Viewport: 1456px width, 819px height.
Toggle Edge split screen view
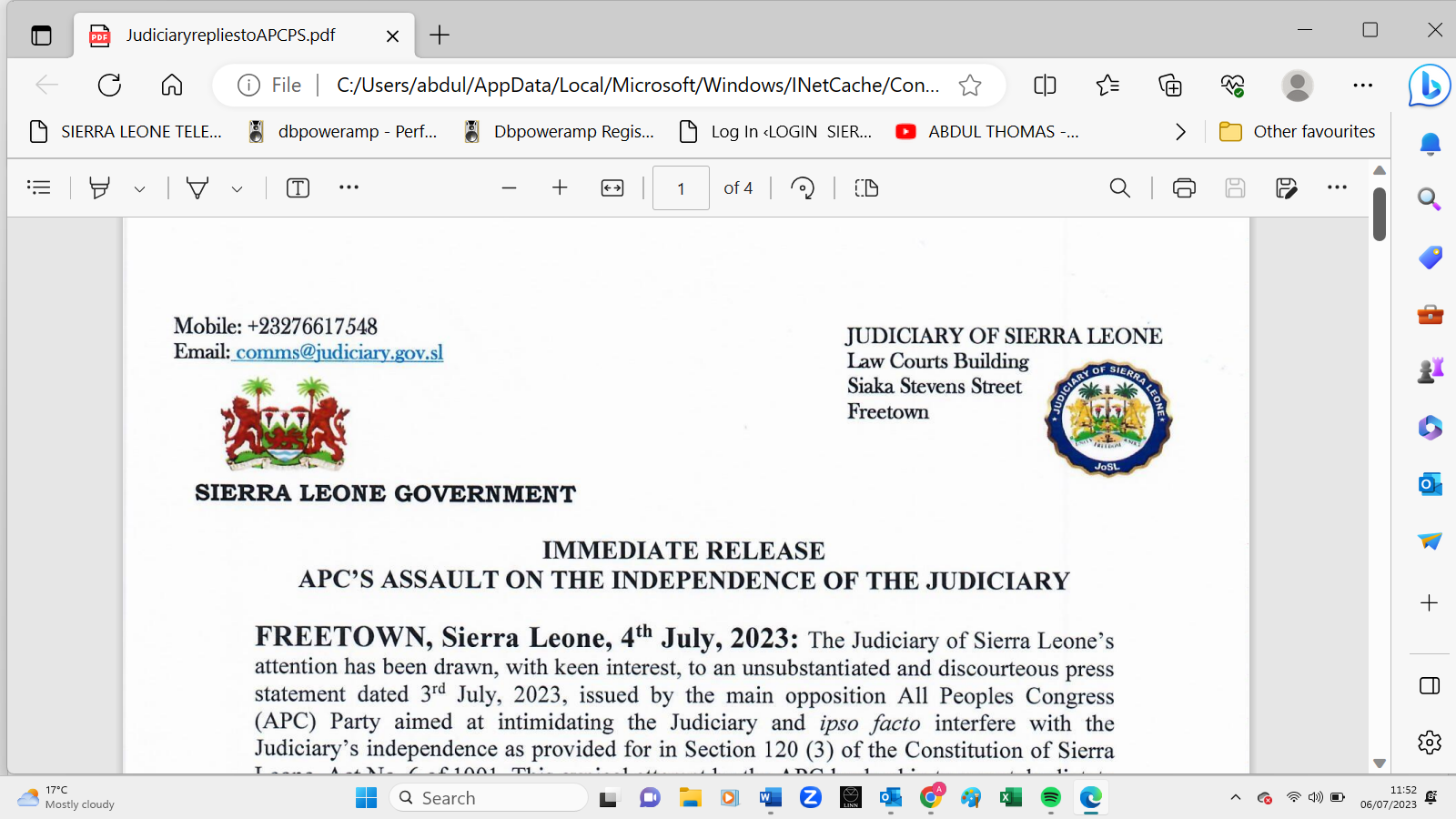[x=1045, y=86]
